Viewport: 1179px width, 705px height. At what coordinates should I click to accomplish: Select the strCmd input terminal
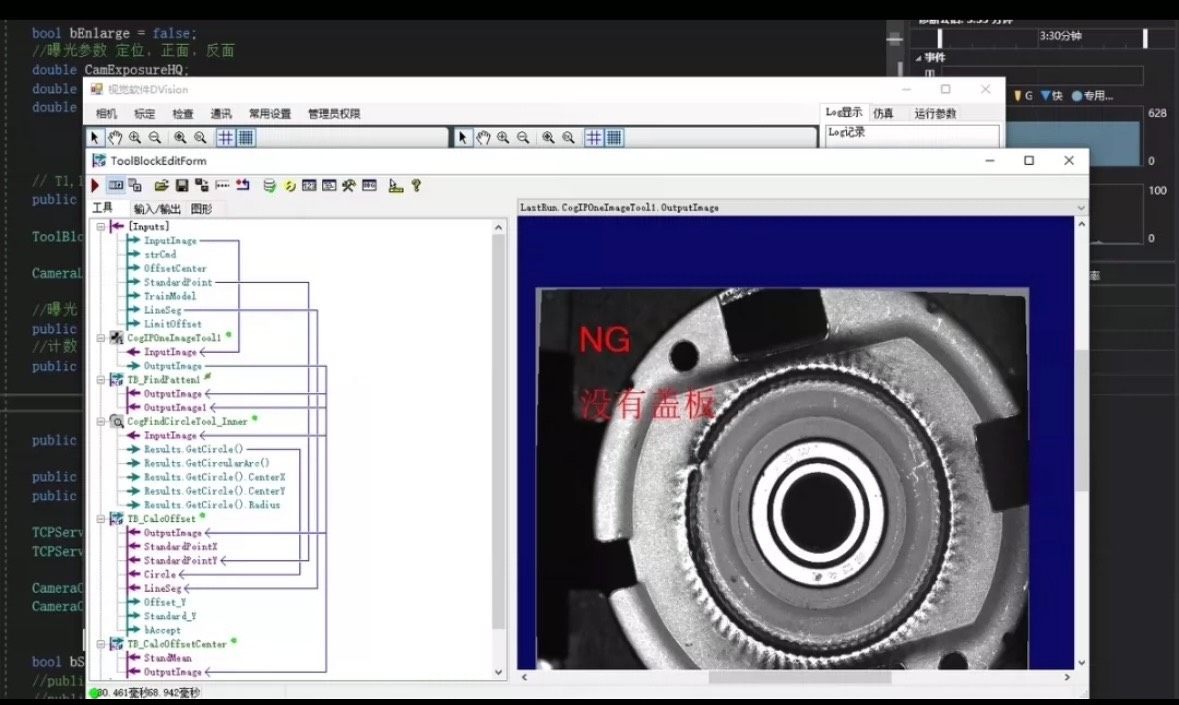[159, 254]
